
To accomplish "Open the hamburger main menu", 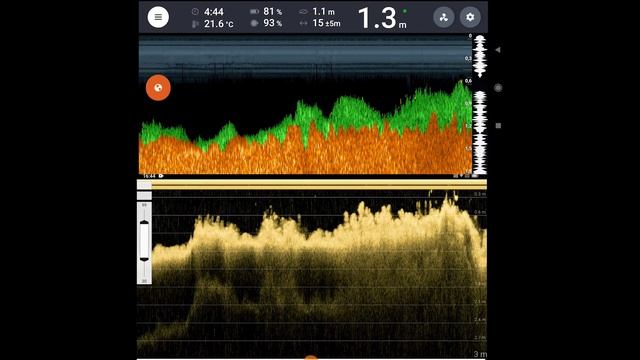I will tap(158, 17).
